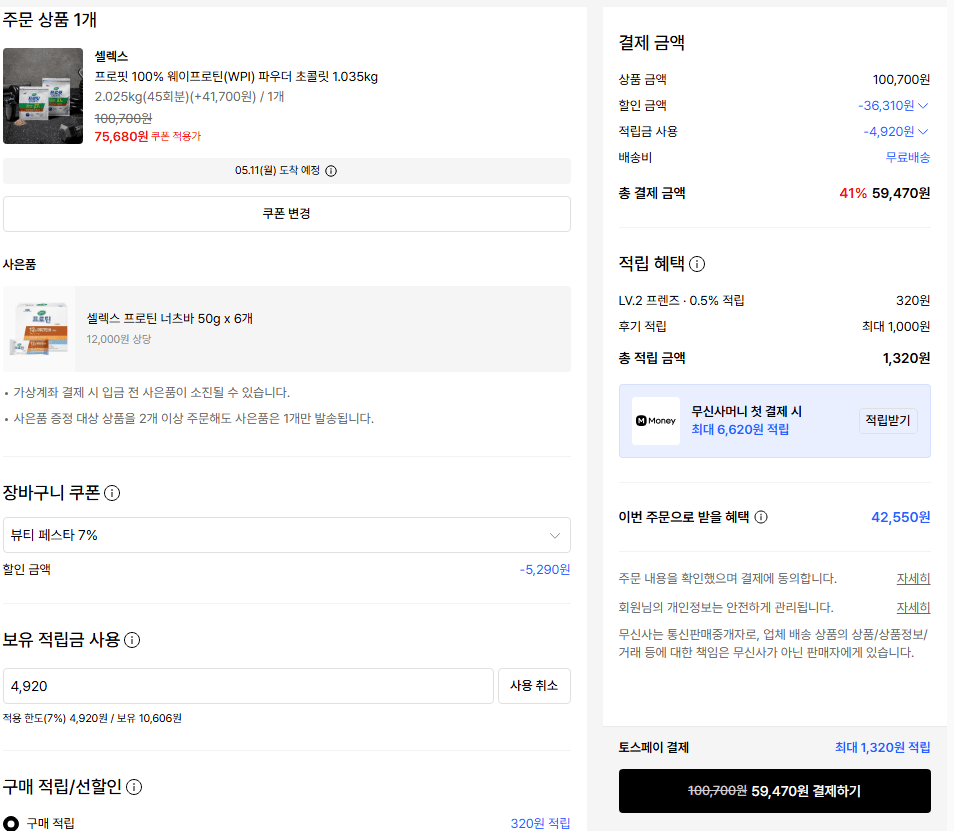The width and height of the screenshot is (954, 831).
Task: Click the LV.2 프렌즈 · 0.5% 적립 text
Action: (x=681, y=301)
